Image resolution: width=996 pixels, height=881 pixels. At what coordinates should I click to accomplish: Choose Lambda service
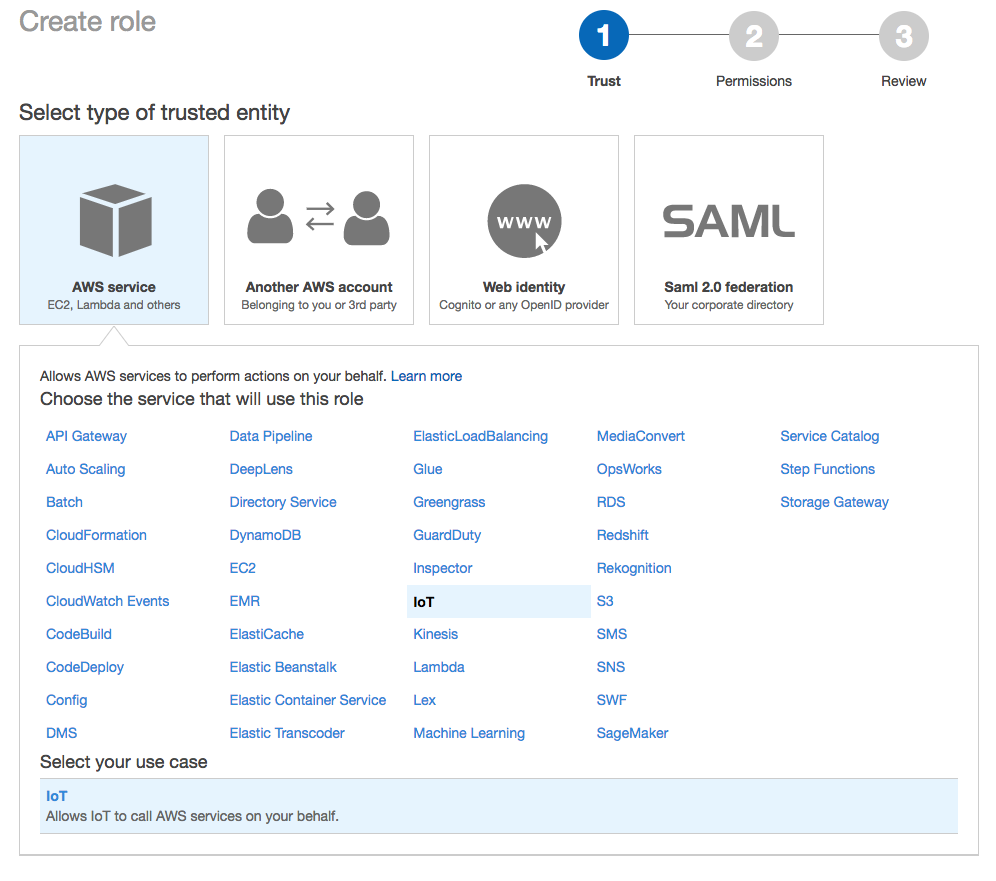(x=439, y=668)
